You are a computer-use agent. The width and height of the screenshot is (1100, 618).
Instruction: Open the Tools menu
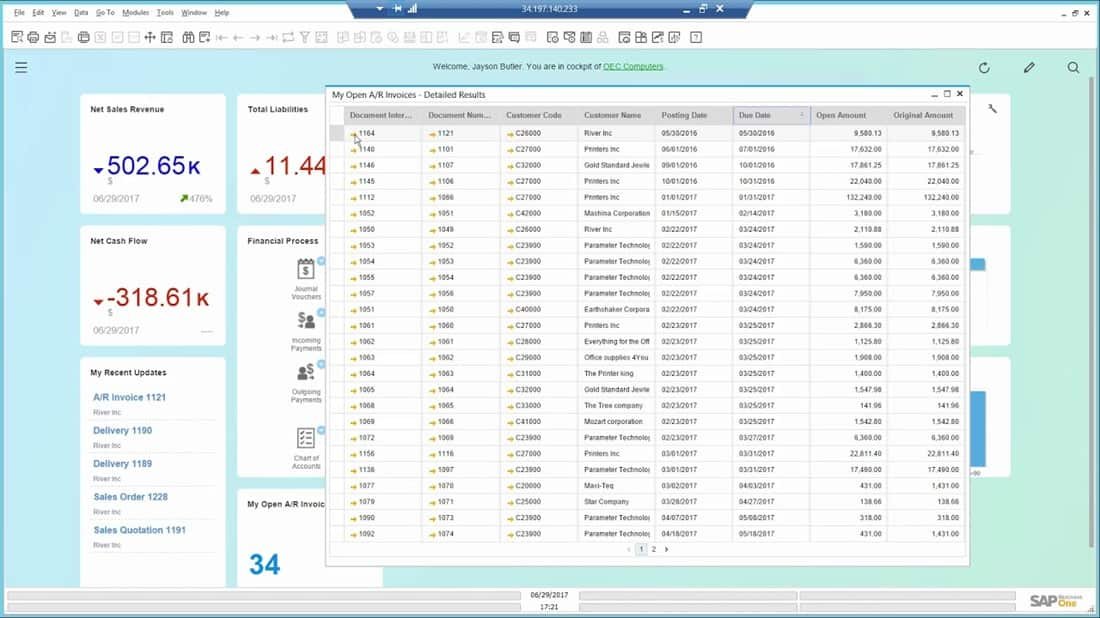(165, 13)
